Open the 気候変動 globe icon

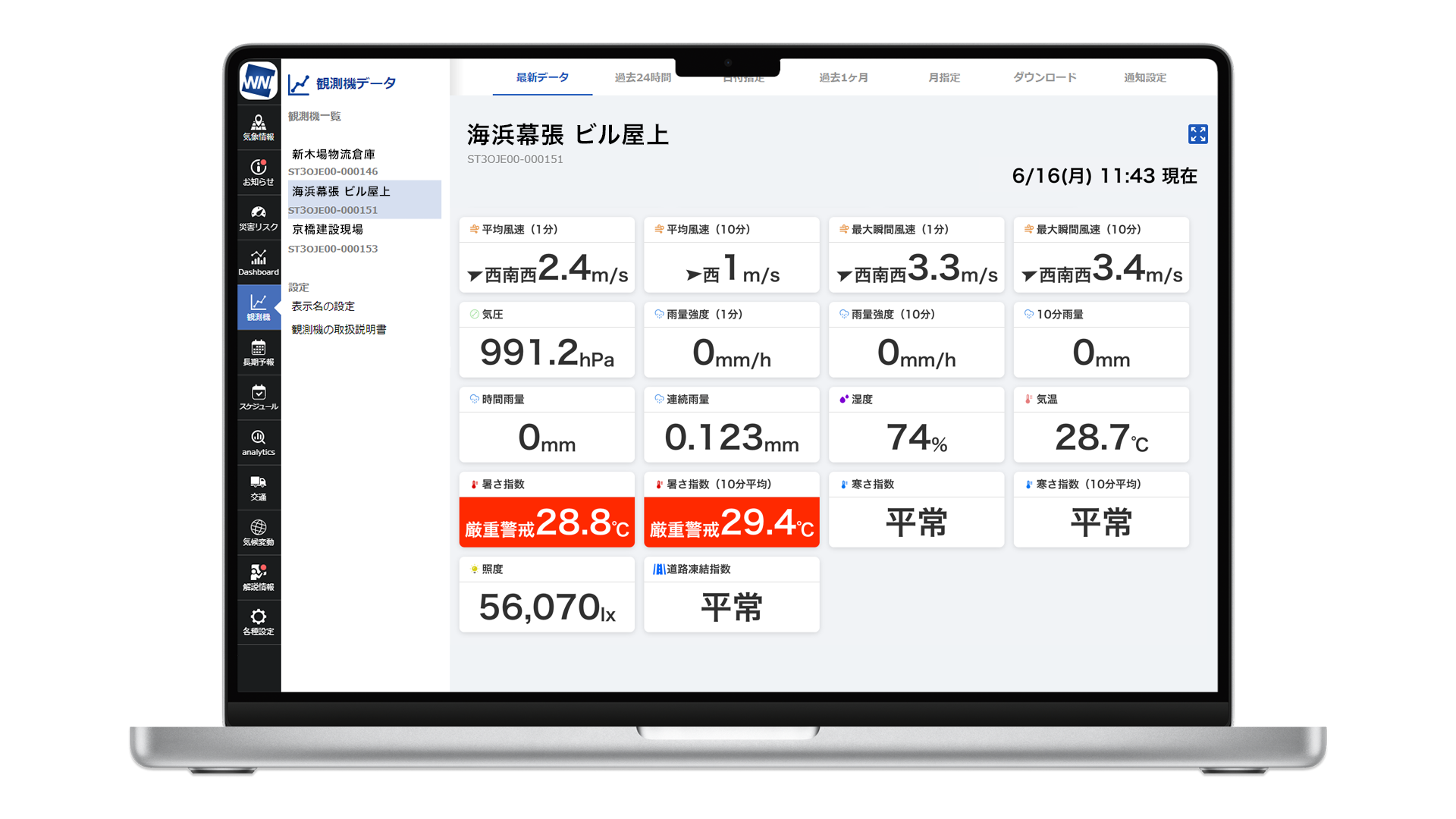[x=259, y=532]
